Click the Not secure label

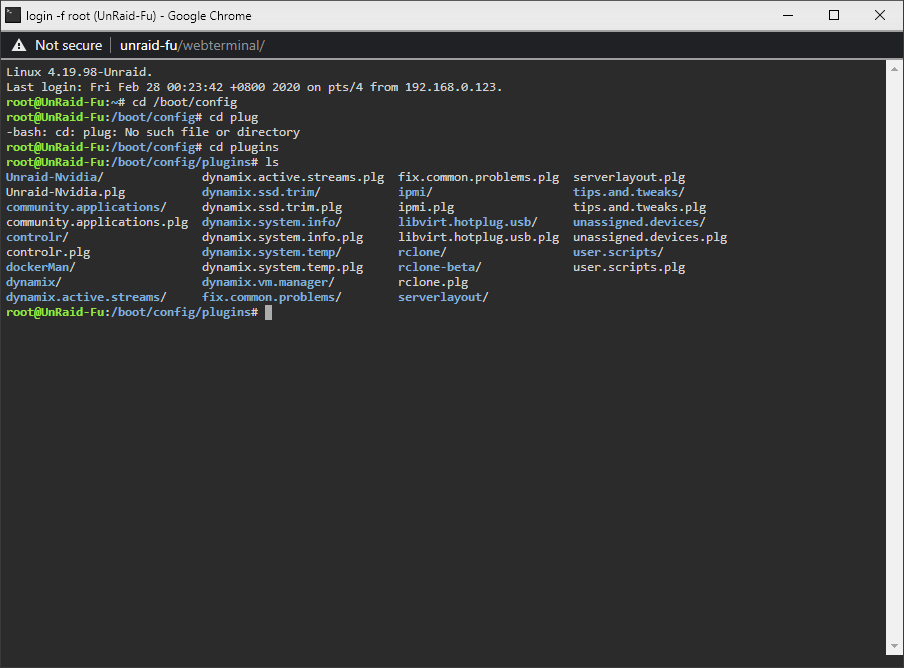pyautogui.click(x=69, y=46)
